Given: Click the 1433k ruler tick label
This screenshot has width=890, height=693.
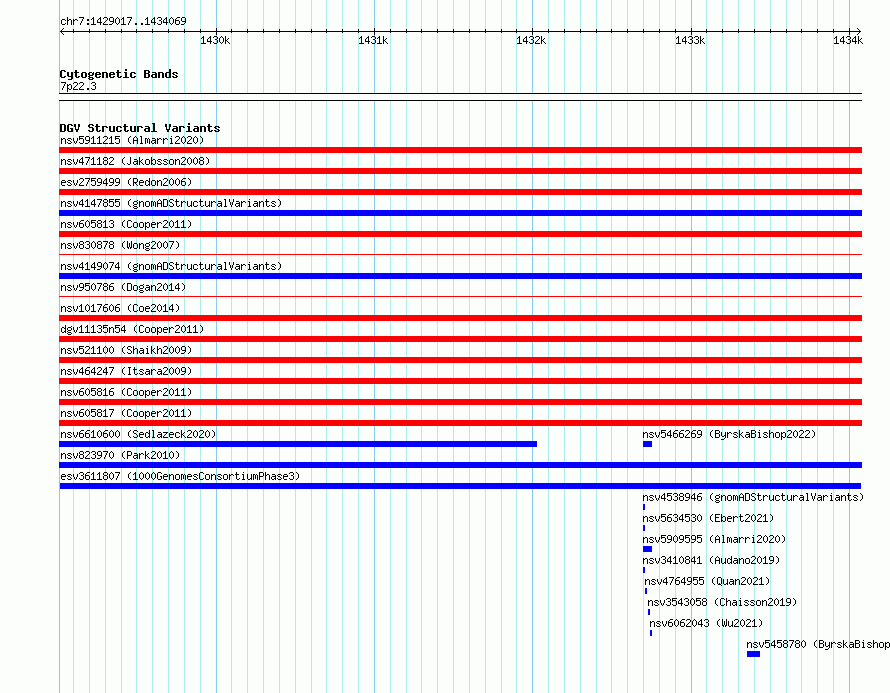Looking at the screenshot, I should pyautogui.click(x=690, y=40).
